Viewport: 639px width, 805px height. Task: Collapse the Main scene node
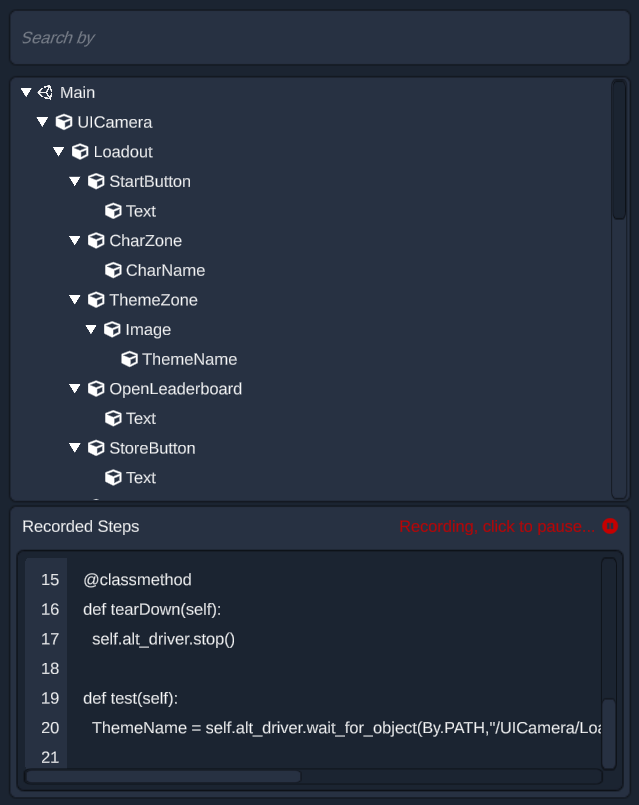point(26,93)
